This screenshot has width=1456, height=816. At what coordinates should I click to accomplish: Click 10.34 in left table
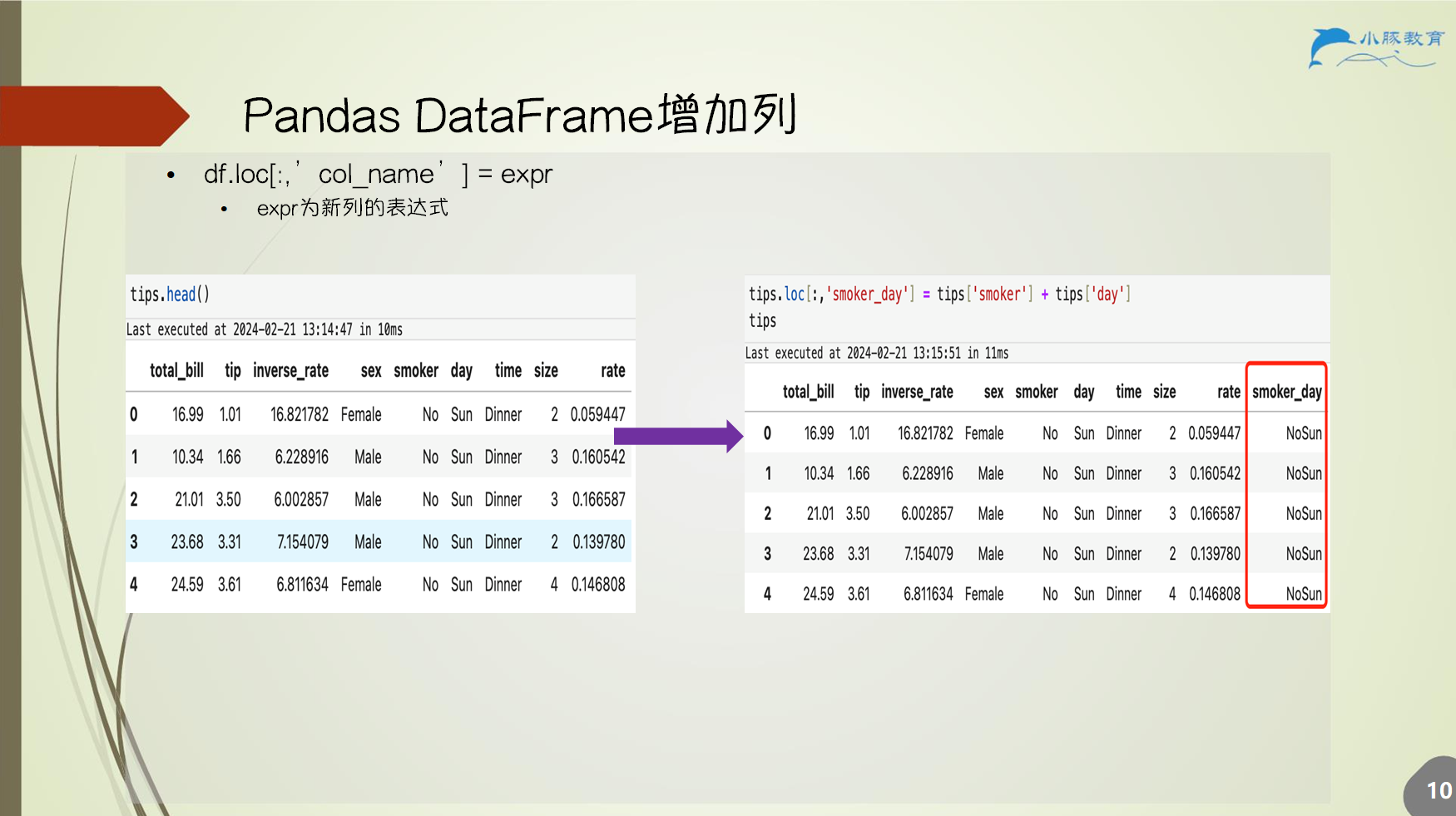[187, 457]
